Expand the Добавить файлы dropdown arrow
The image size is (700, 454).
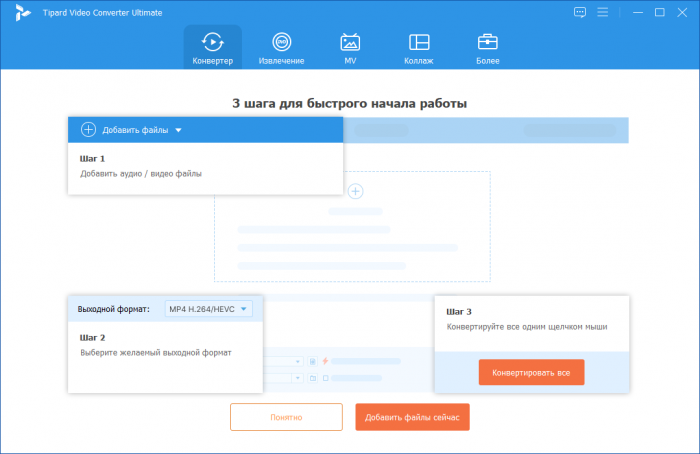coord(179,130)
